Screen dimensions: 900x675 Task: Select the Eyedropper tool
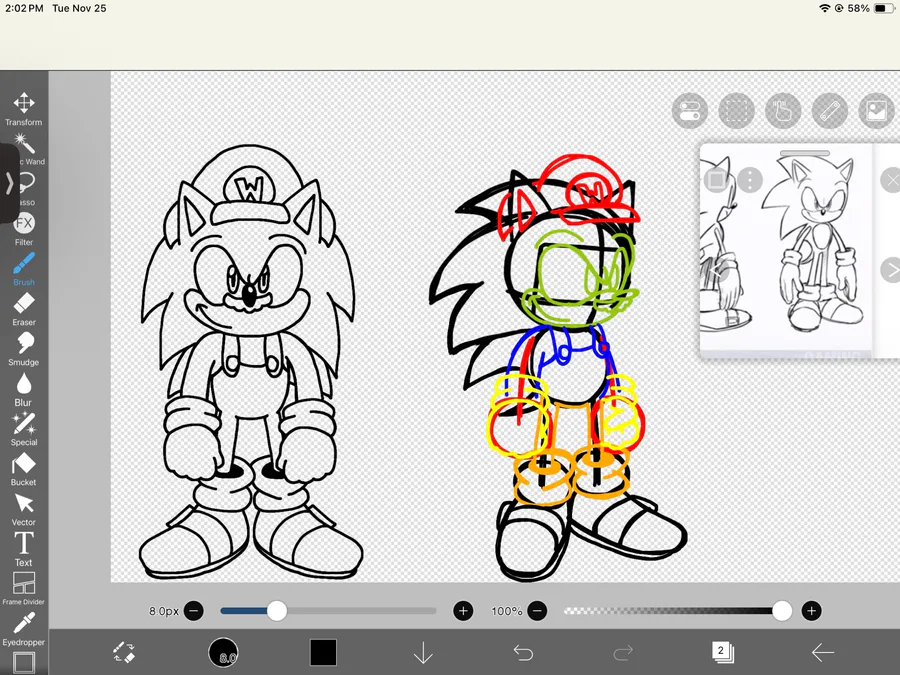click(x=24, y=629)
